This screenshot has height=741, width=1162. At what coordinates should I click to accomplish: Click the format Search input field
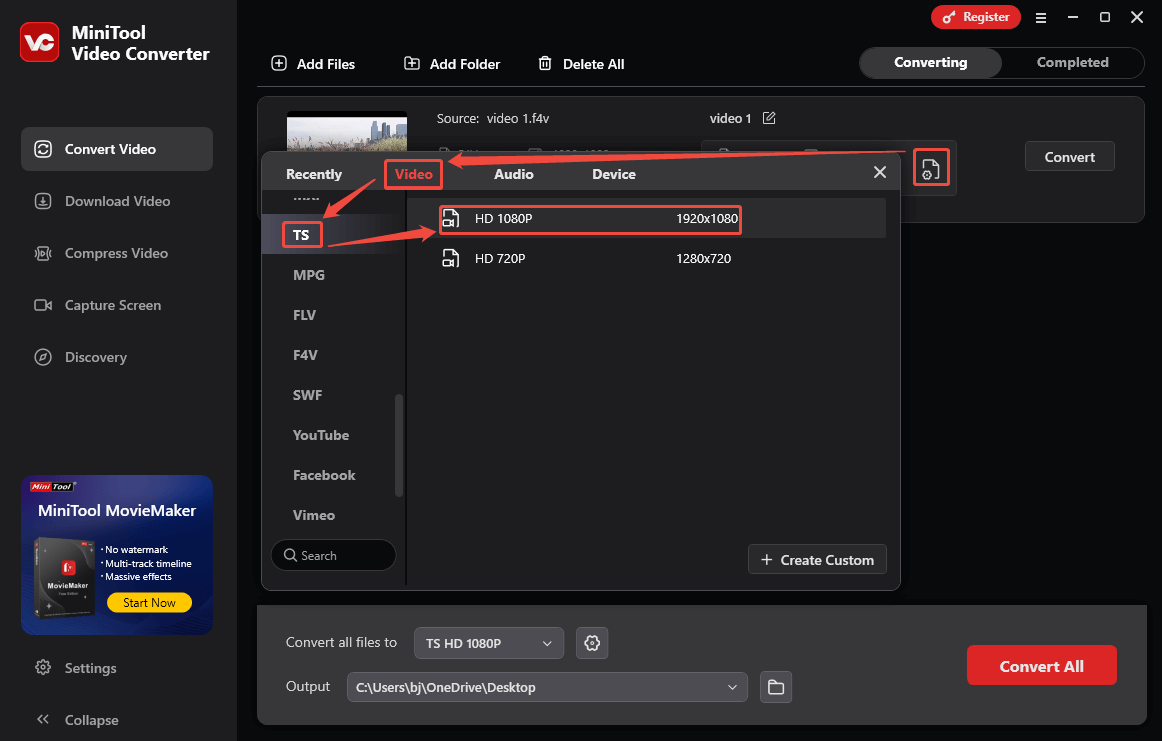click(333, 555)
